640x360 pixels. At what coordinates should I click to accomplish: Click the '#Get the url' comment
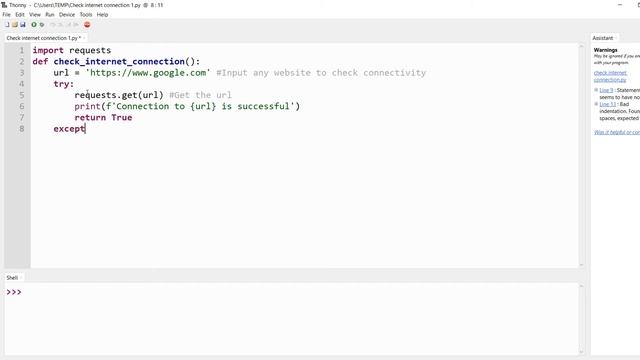point(200,95)
